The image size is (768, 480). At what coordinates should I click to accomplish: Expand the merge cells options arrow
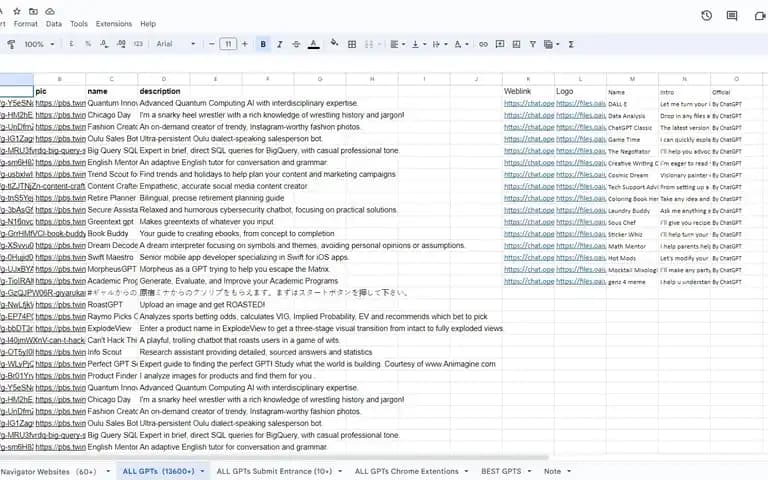coord(379,44)
